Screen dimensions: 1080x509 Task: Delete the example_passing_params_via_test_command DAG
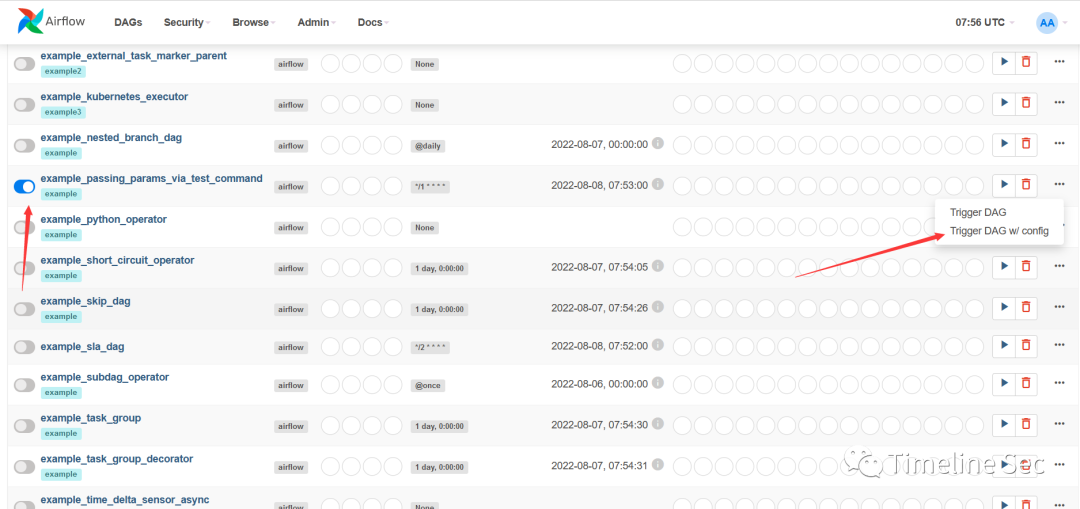coord(1026,185)
